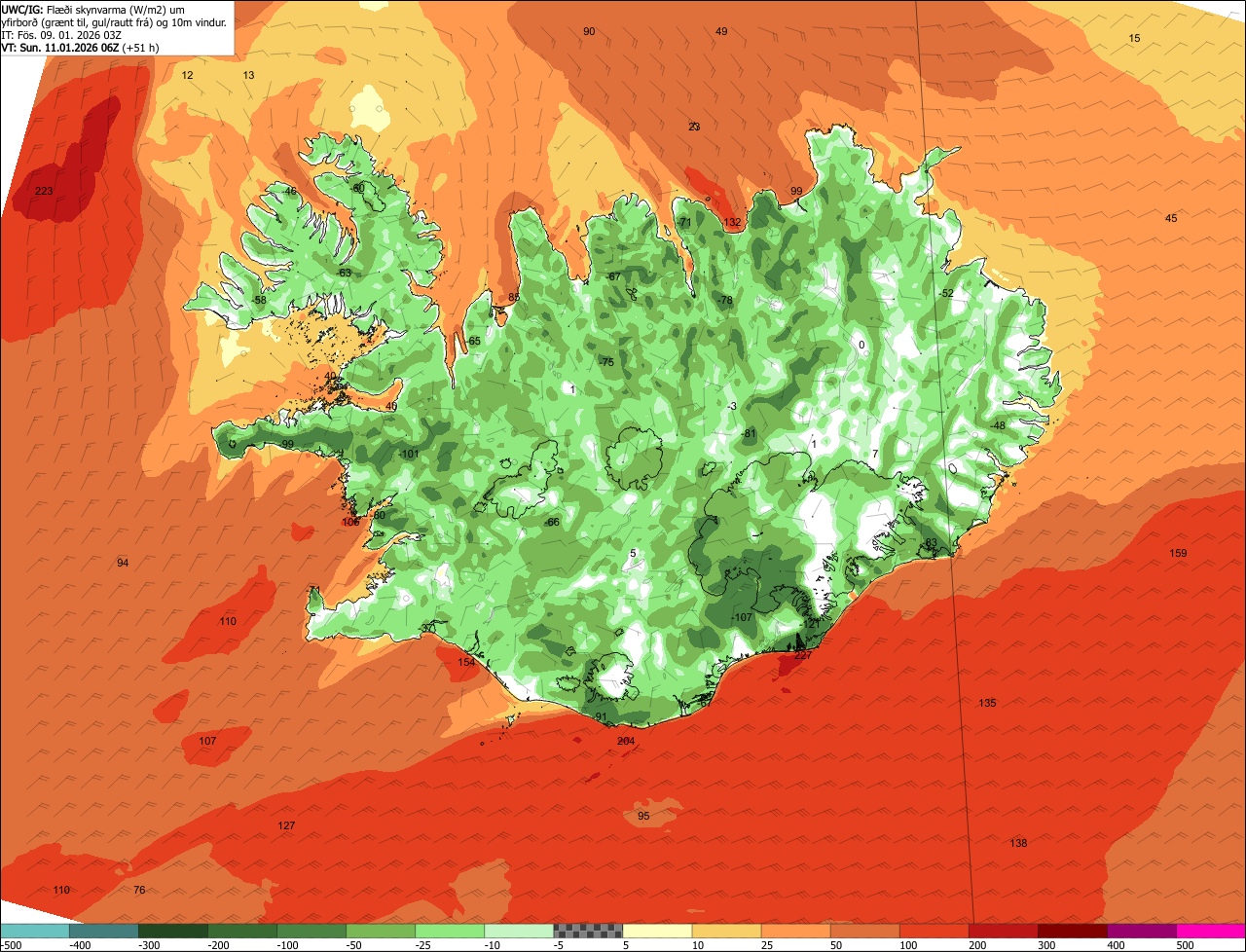
Task: Click the -101 value in west Iceland
Action: point(409,454)
